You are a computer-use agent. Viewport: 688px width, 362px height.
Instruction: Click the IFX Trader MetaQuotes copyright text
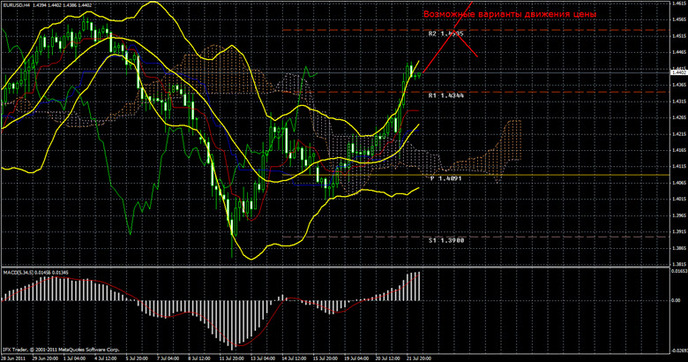tap(61, 350)
